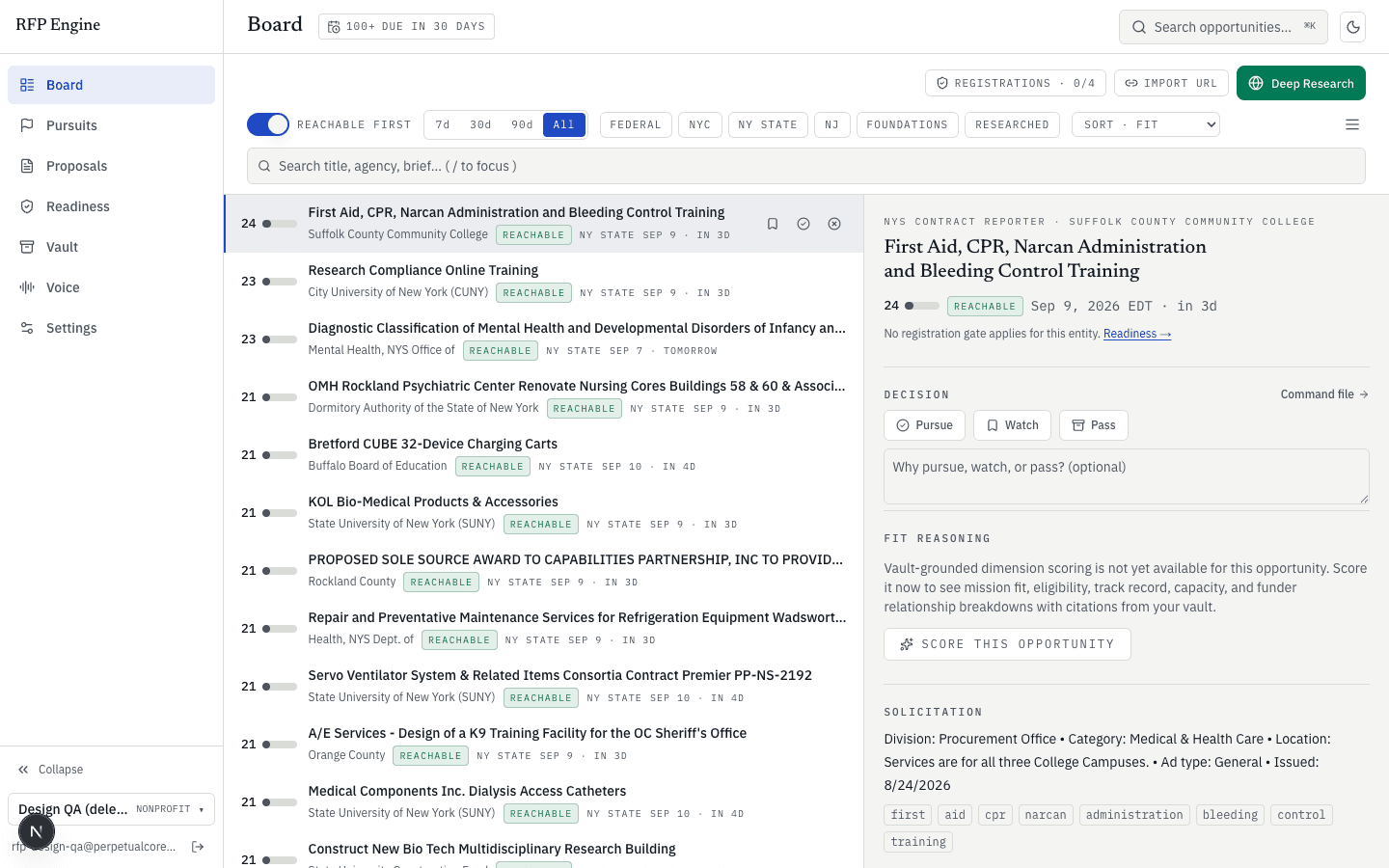Toggle dark mode moon icon
Screen dimensions: 1389x868
(x=1353, y=27)
